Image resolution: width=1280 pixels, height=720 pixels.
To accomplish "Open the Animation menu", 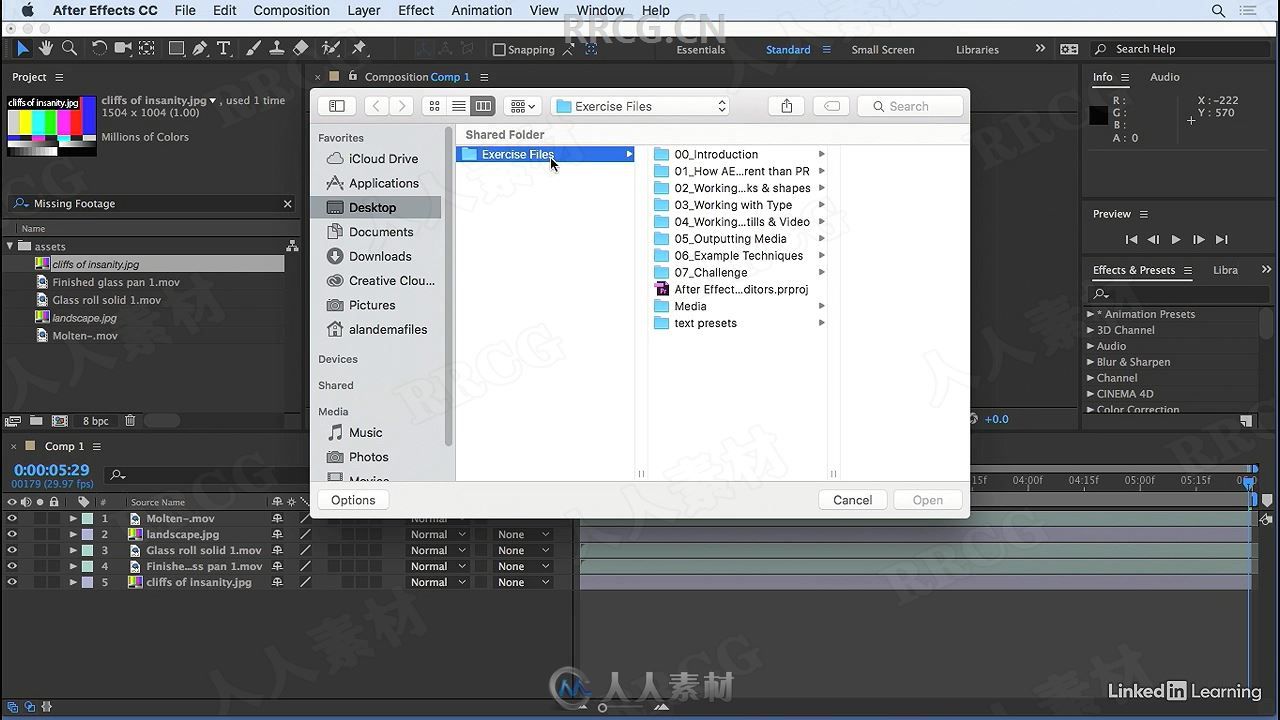I will (481, 10).
